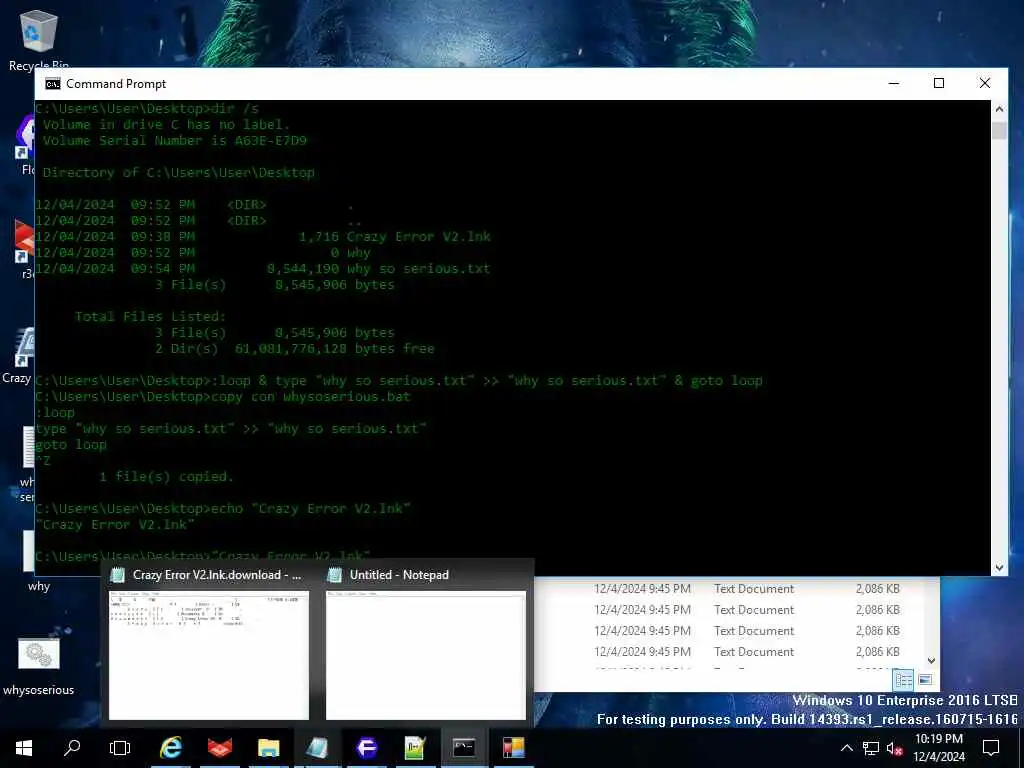Image resolution: width=1024 pixels, height=768 pixels.
Task: Click Command Prompt scrollbar up arrow
Action: click(x=999, y=109)
